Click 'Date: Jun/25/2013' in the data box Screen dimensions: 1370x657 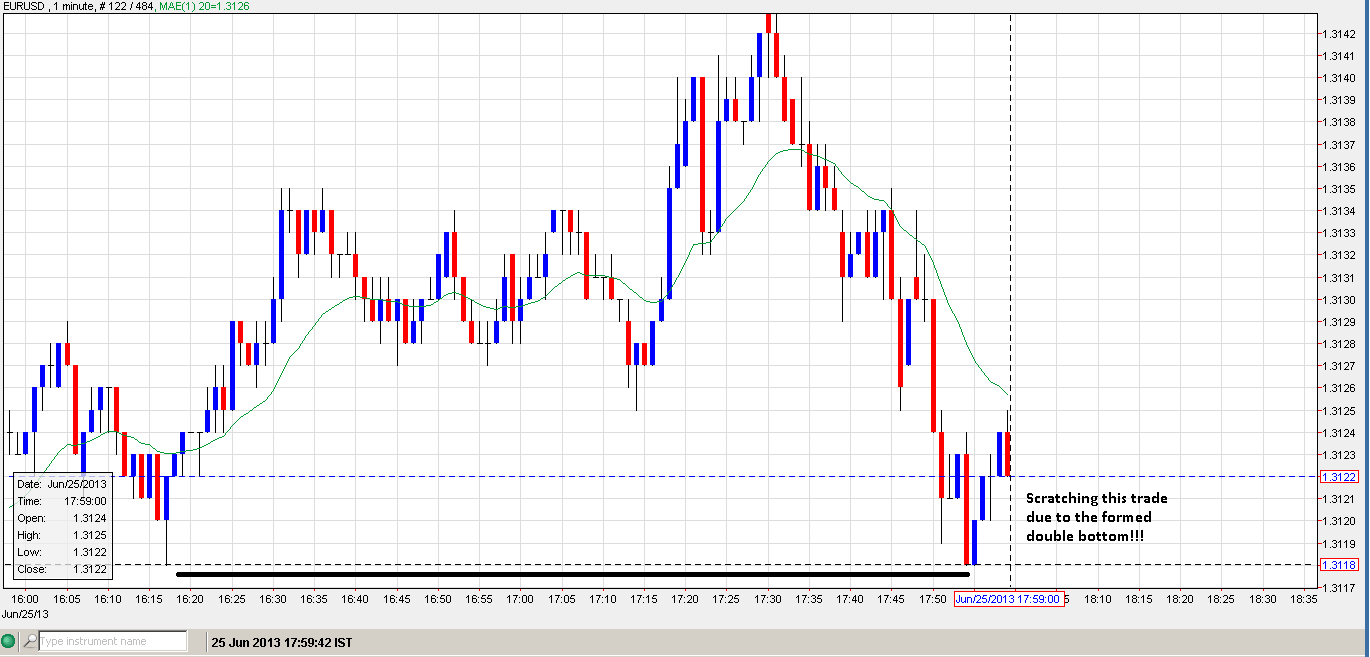[62, 484]
